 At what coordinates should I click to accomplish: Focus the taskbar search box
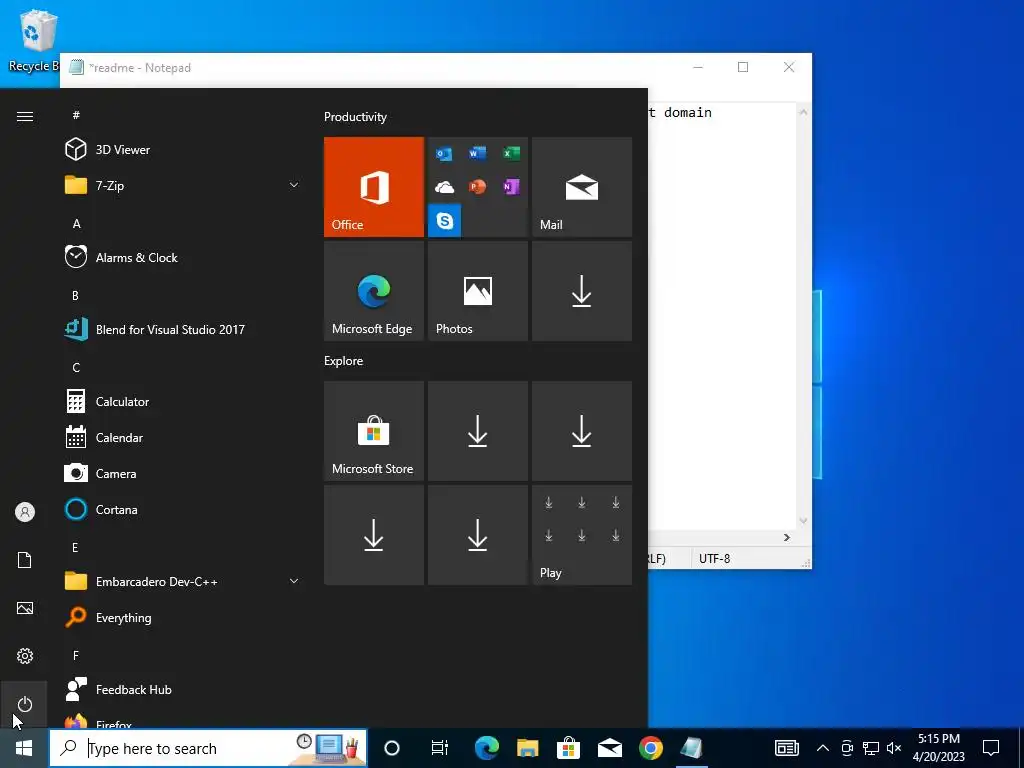coord(208,748)
